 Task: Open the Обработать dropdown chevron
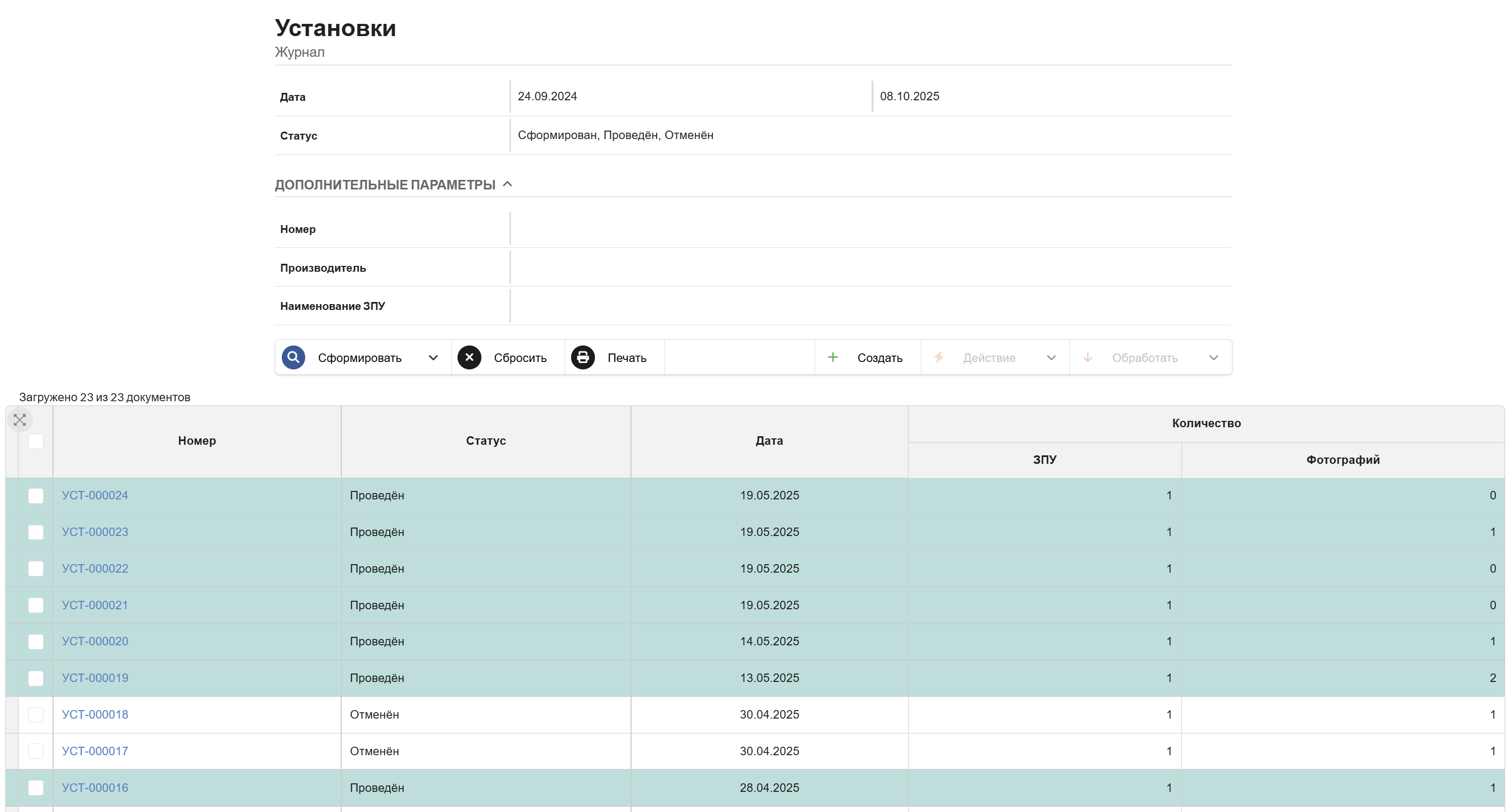[1214, 358]
